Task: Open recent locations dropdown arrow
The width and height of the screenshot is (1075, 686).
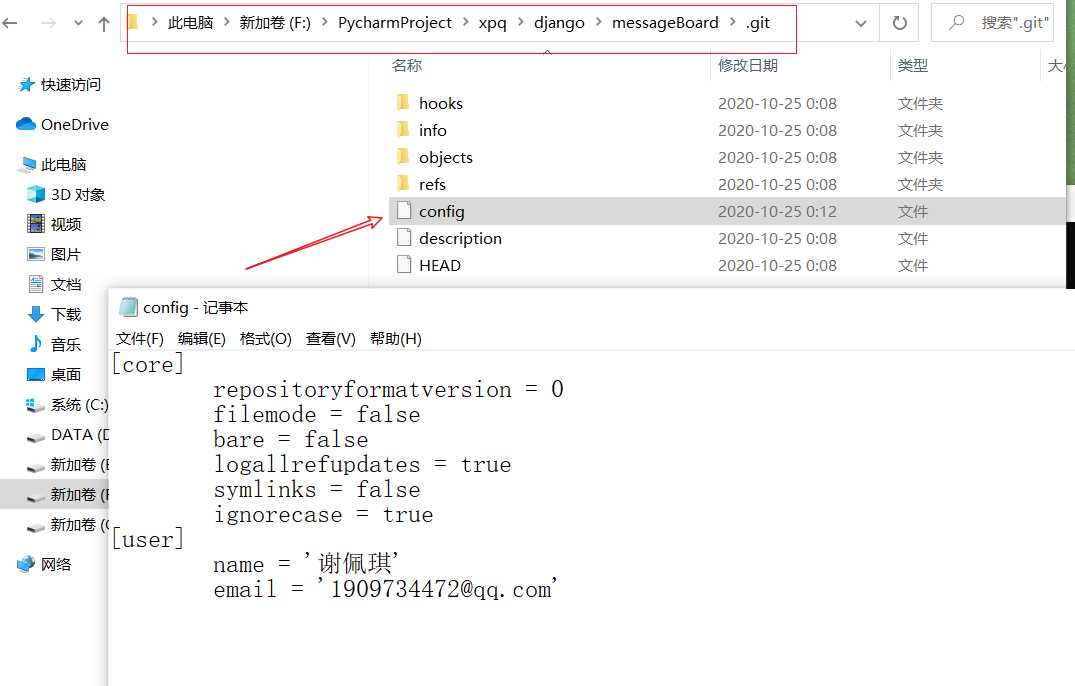Action: (x=78, y=23)
